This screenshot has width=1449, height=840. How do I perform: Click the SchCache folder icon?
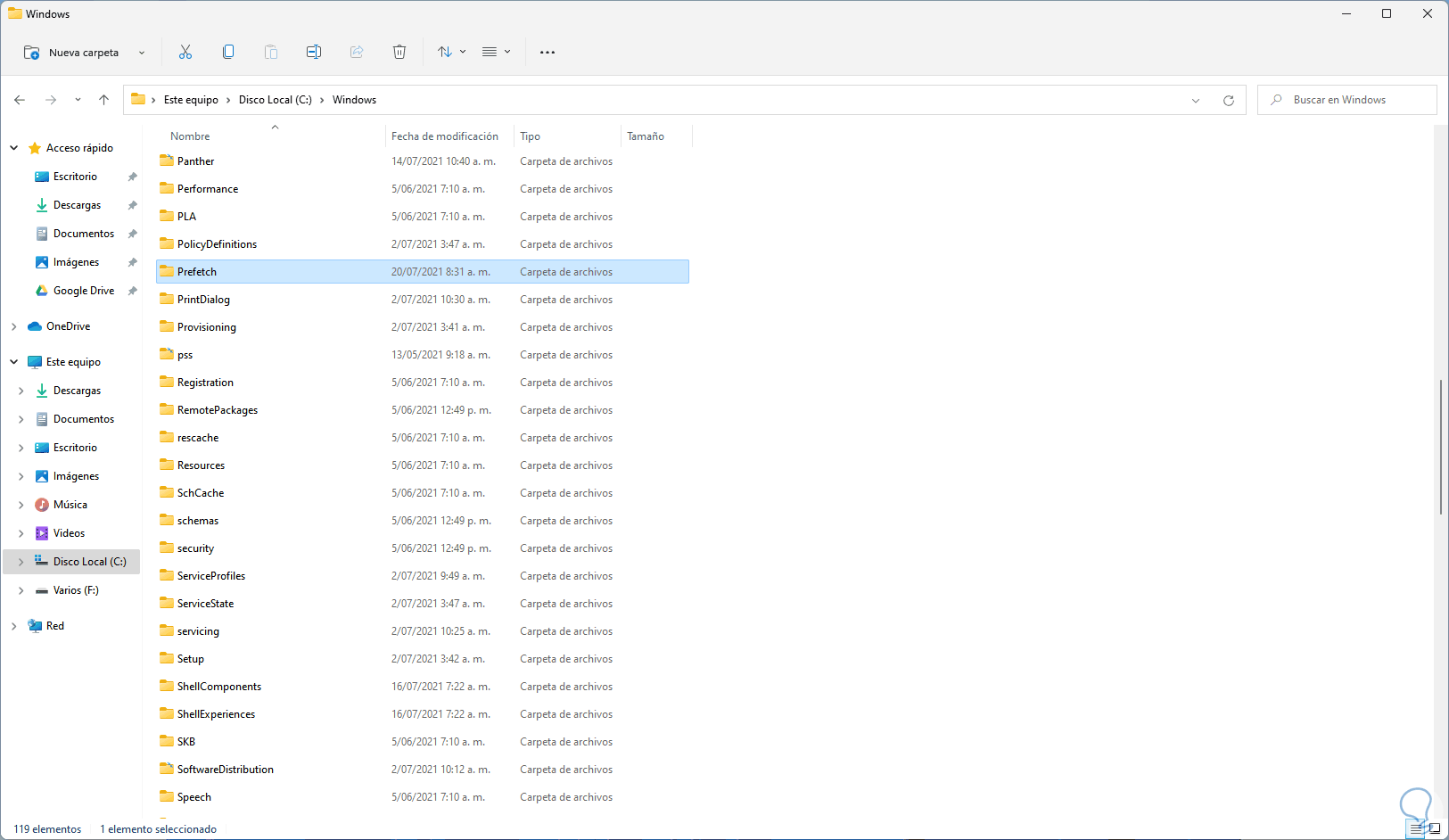point(167,492)
